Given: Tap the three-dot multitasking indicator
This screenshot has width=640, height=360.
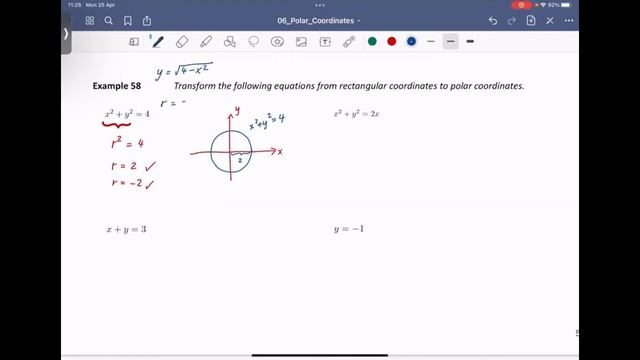Looking at the screenshot, I should click(320, 5).
